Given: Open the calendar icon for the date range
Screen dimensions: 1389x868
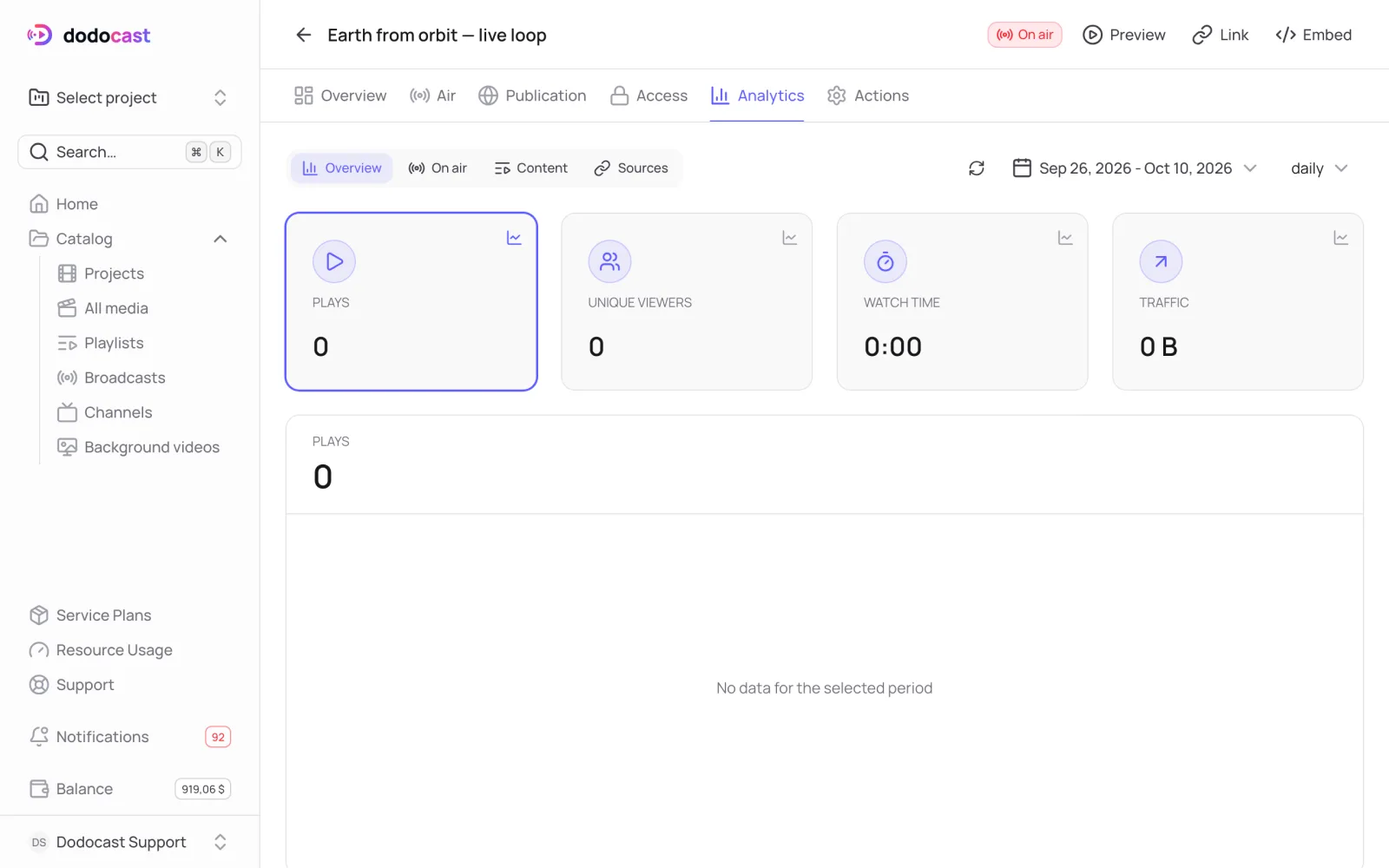Looking at the screenshot, I should click(x=1022, y=168).
